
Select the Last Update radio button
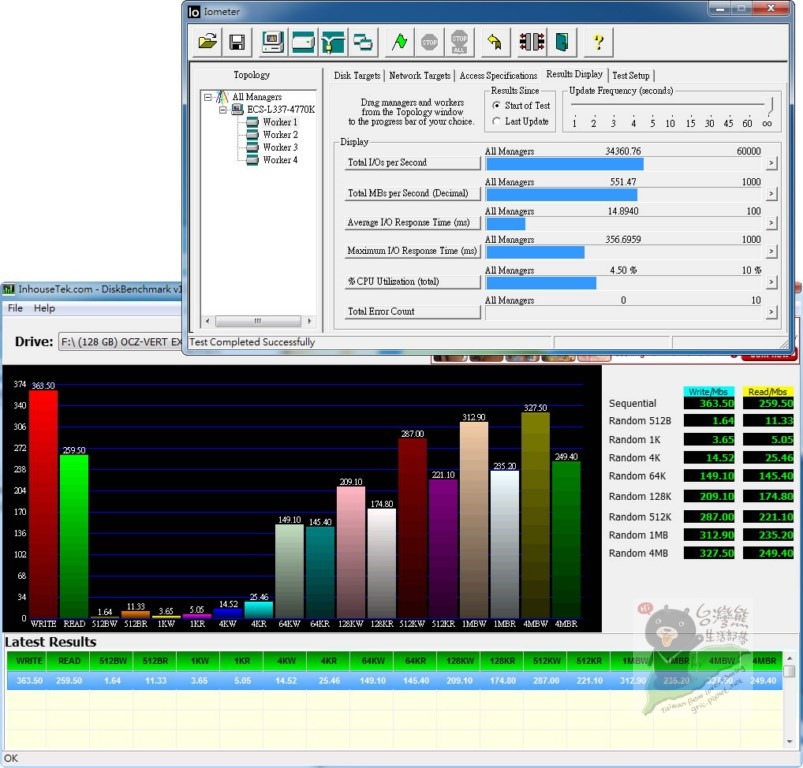496,122
